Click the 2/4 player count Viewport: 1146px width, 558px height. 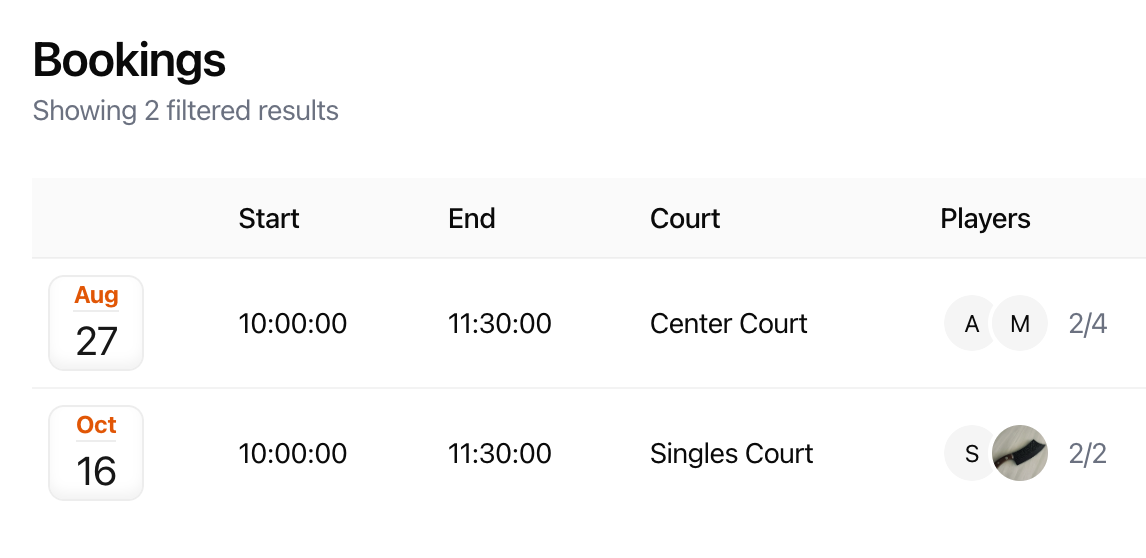click(1087, 324)
